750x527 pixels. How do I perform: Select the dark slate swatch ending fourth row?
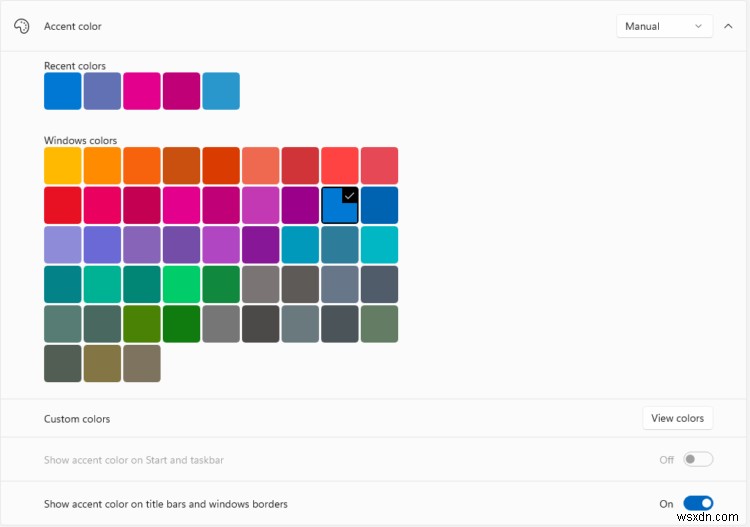(x=379, y=285)
